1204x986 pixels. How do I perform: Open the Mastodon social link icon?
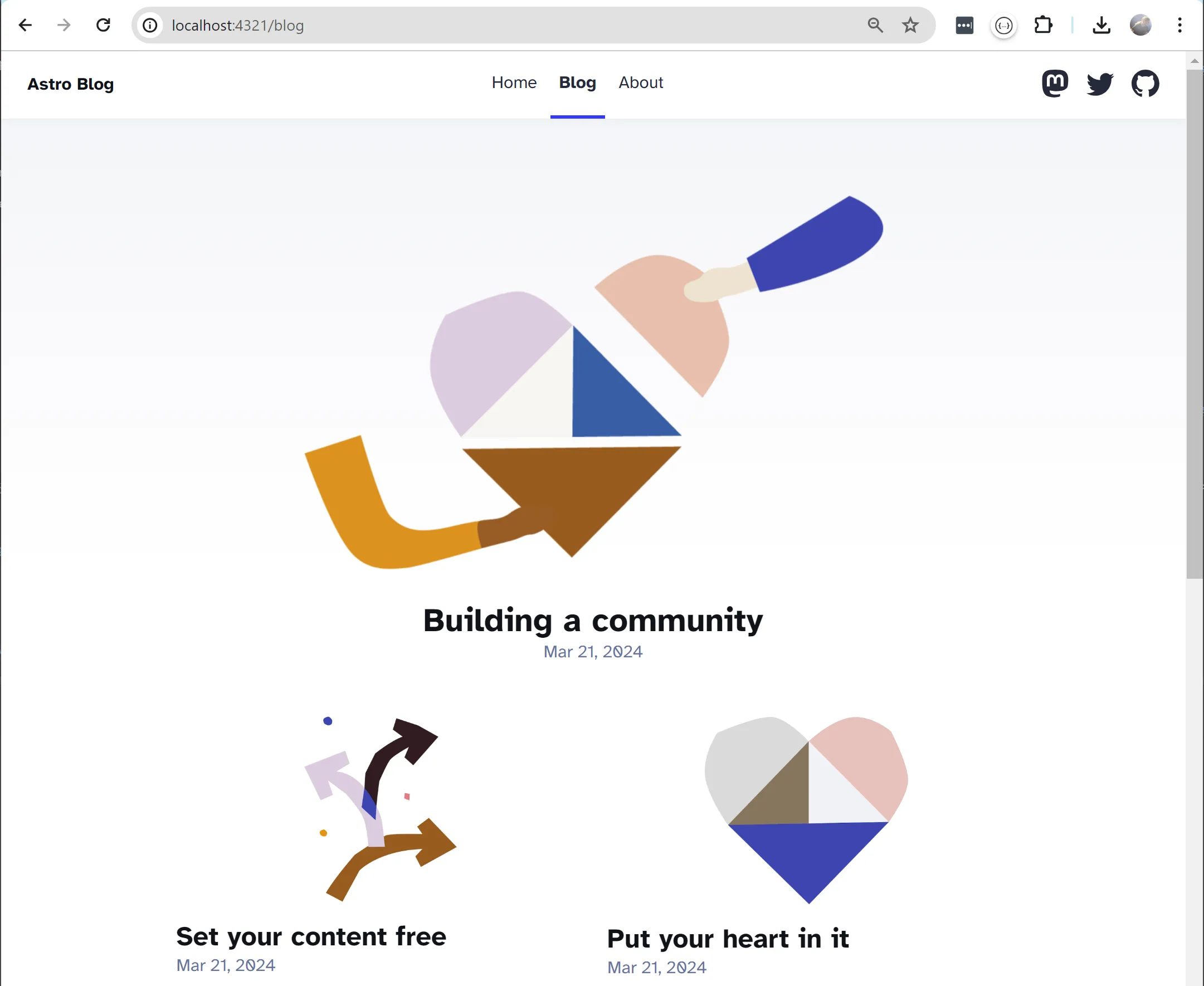[1055, 84]
